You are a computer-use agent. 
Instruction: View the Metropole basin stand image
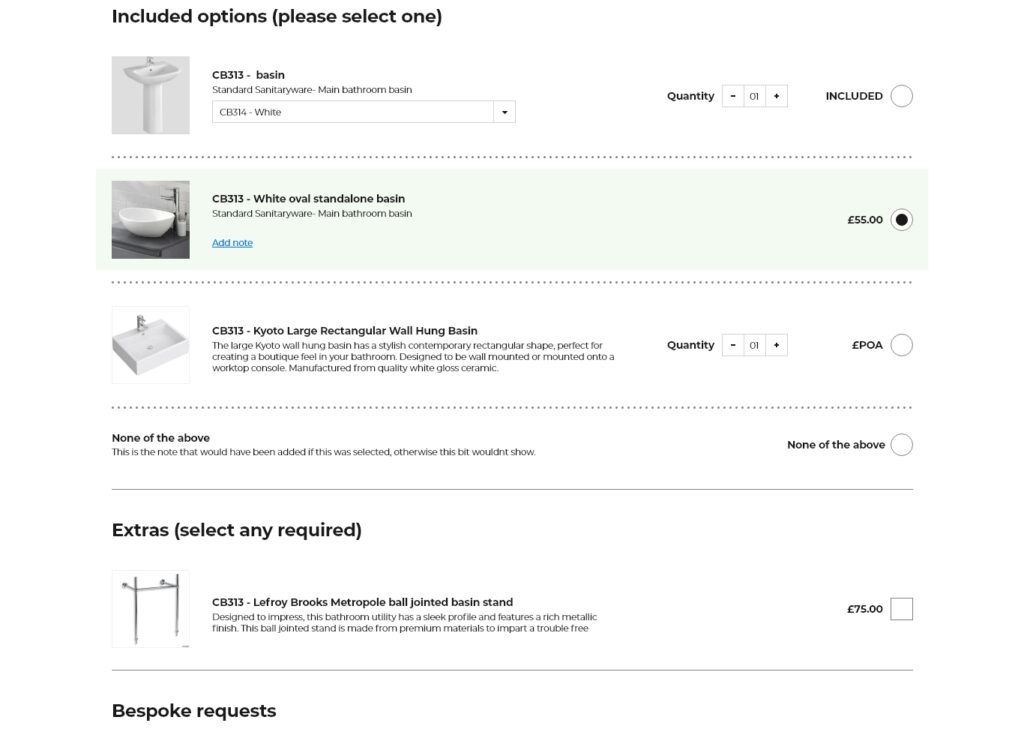150,609
